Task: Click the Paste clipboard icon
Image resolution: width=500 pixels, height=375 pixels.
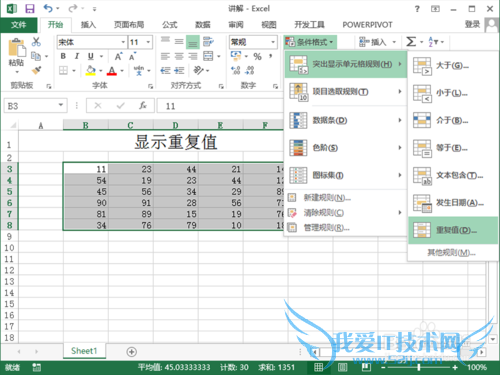Action: (17, 48)
